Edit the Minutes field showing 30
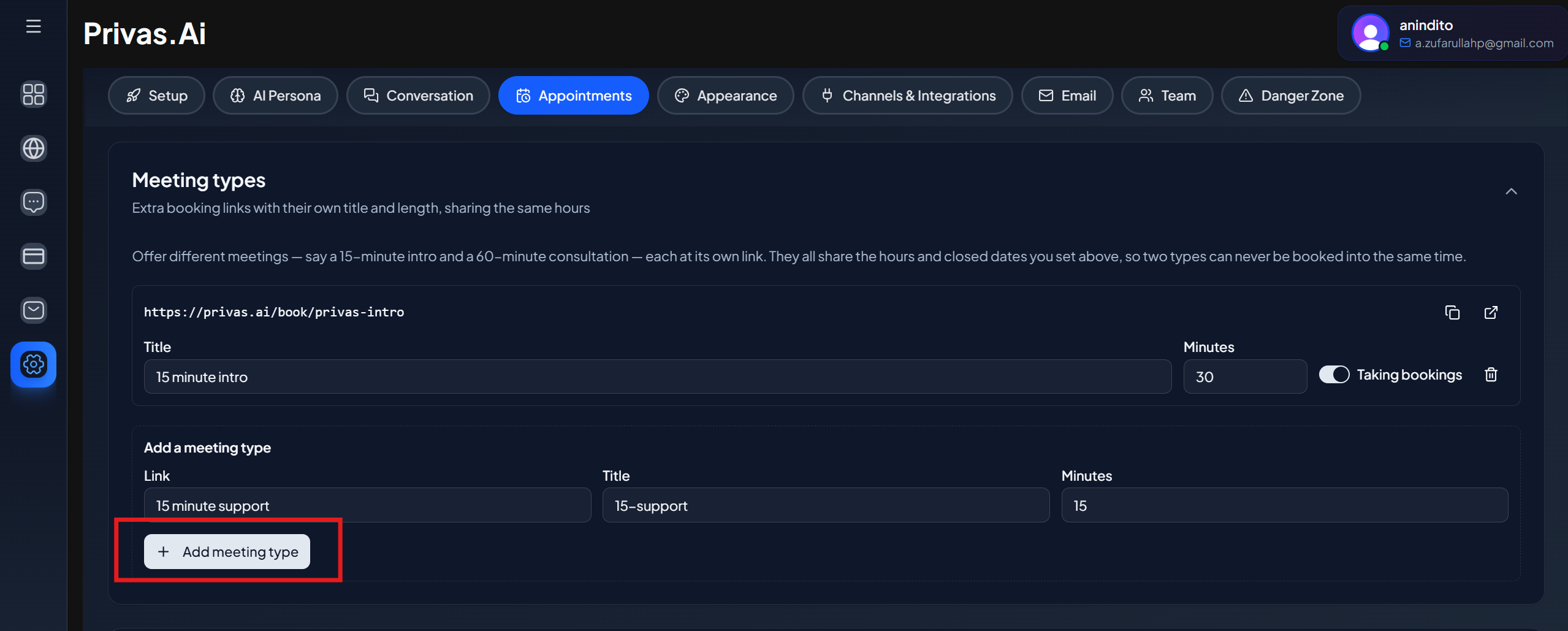This screenshot has width=1568, height=631. point(1244,377)
